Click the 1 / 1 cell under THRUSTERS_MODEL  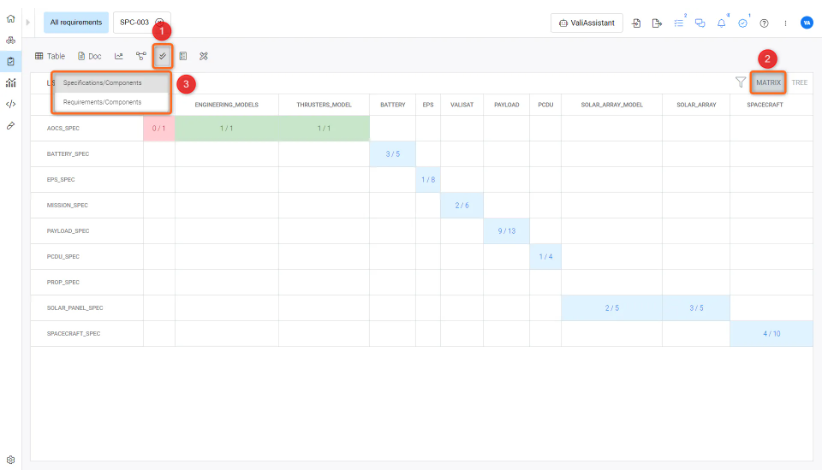324,128
